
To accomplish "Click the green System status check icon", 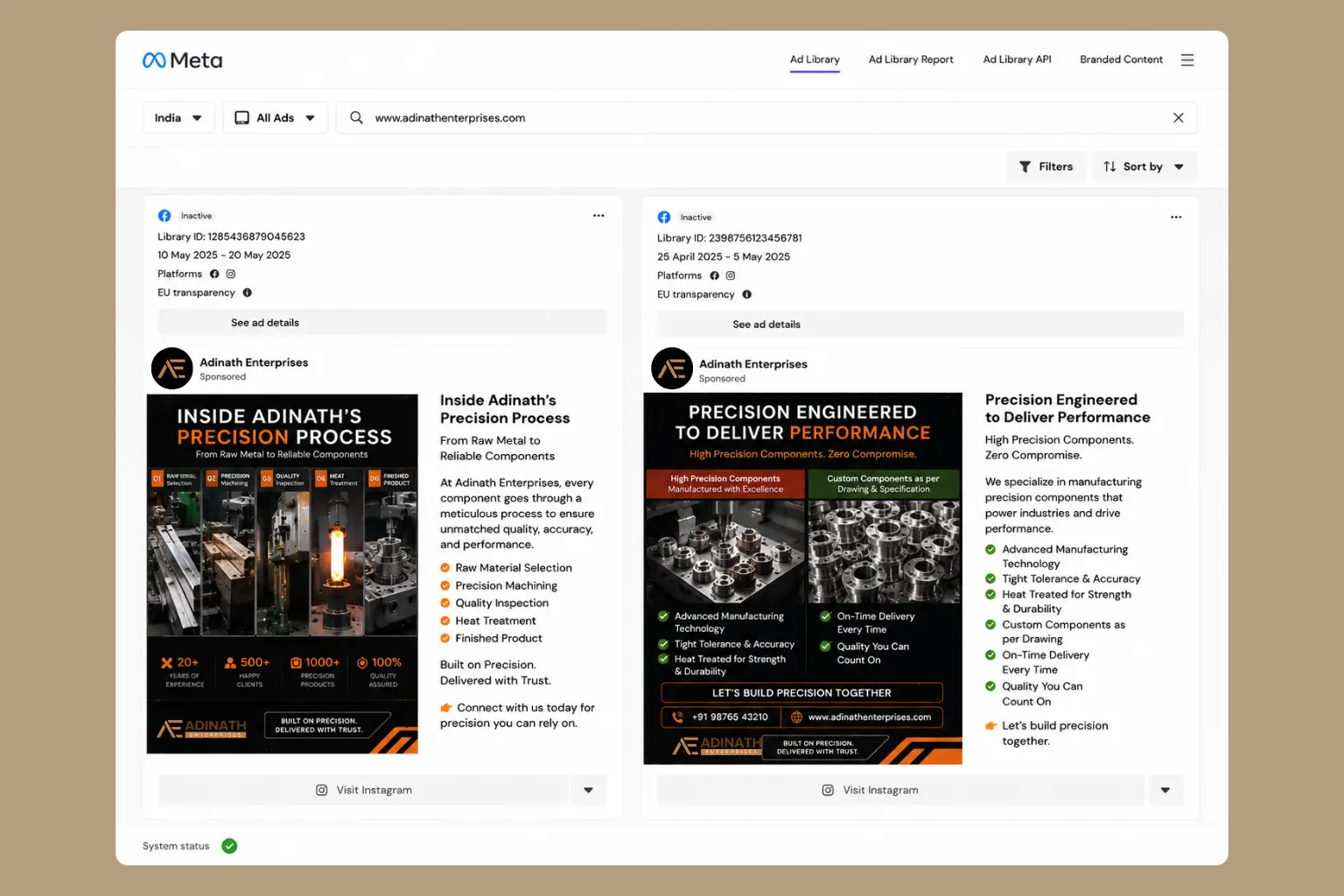I will click(x=229, y=846).
